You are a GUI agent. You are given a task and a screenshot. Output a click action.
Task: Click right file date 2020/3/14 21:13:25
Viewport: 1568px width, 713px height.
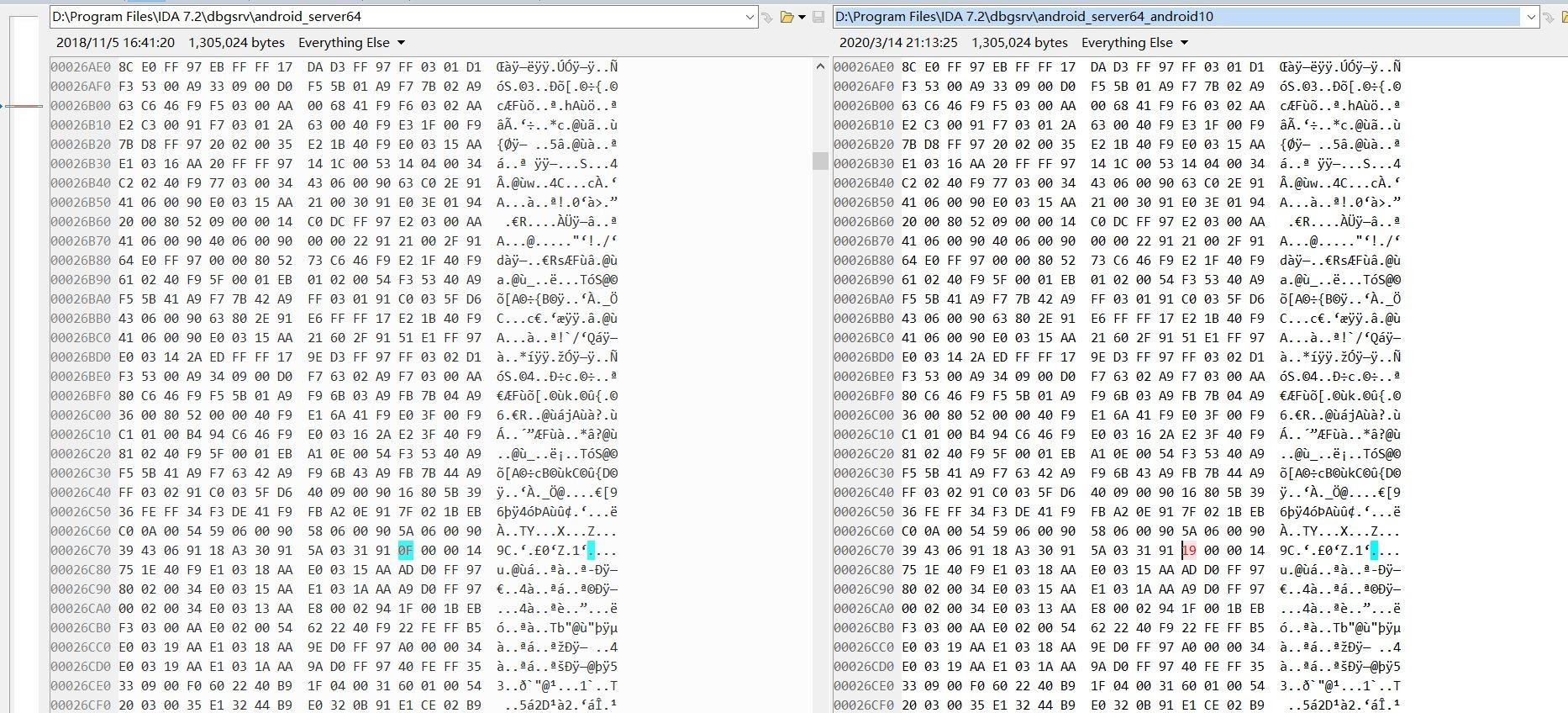tap(898, 42)
